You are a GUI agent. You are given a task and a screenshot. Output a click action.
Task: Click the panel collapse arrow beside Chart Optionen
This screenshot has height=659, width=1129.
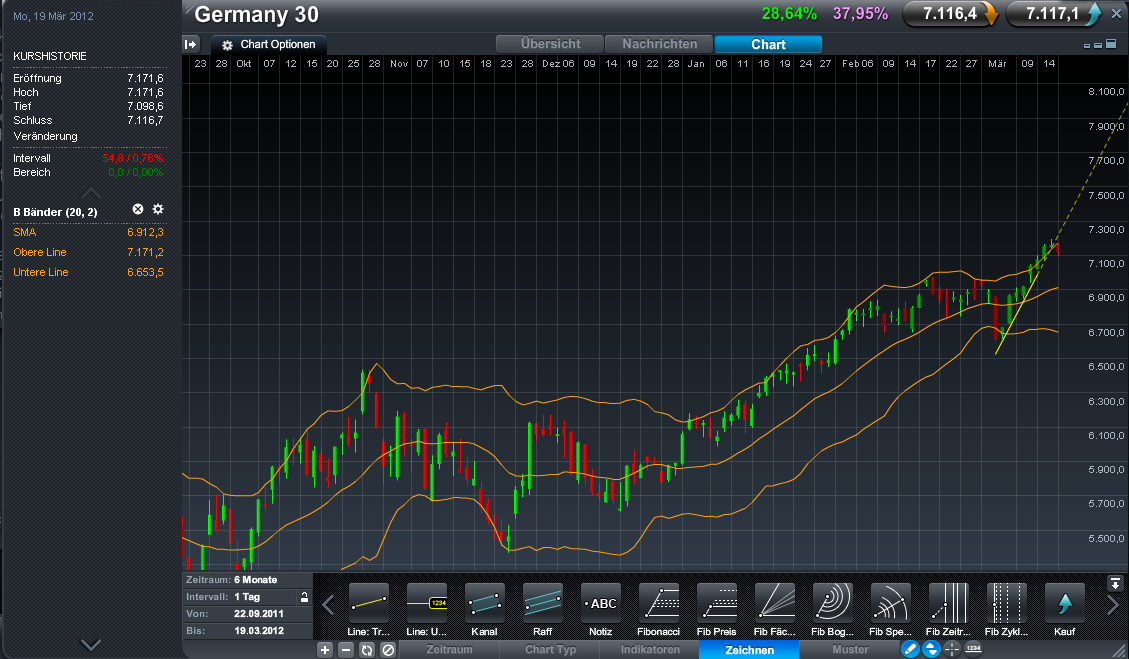(191, 45)
